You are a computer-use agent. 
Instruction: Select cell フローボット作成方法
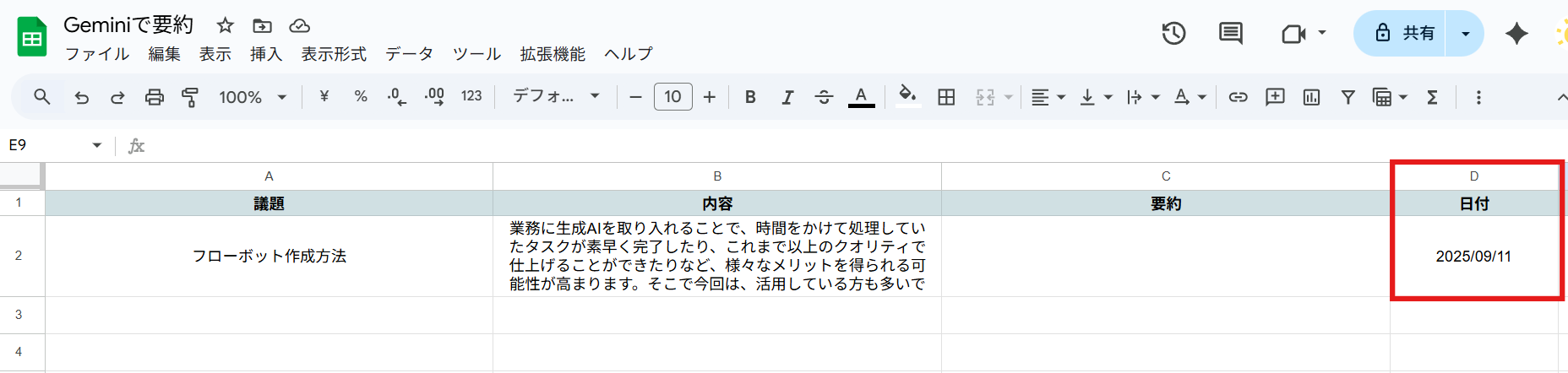pos(269,257)
